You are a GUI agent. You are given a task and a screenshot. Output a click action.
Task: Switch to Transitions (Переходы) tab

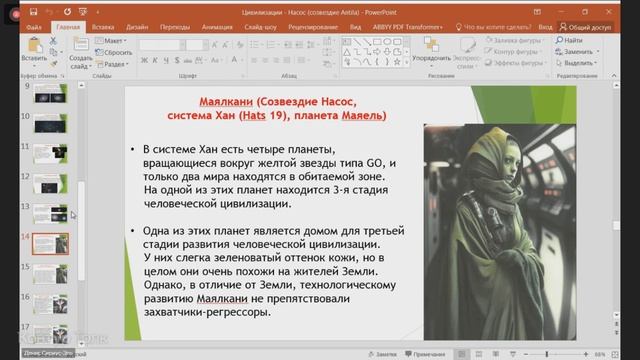click(175, 27)
